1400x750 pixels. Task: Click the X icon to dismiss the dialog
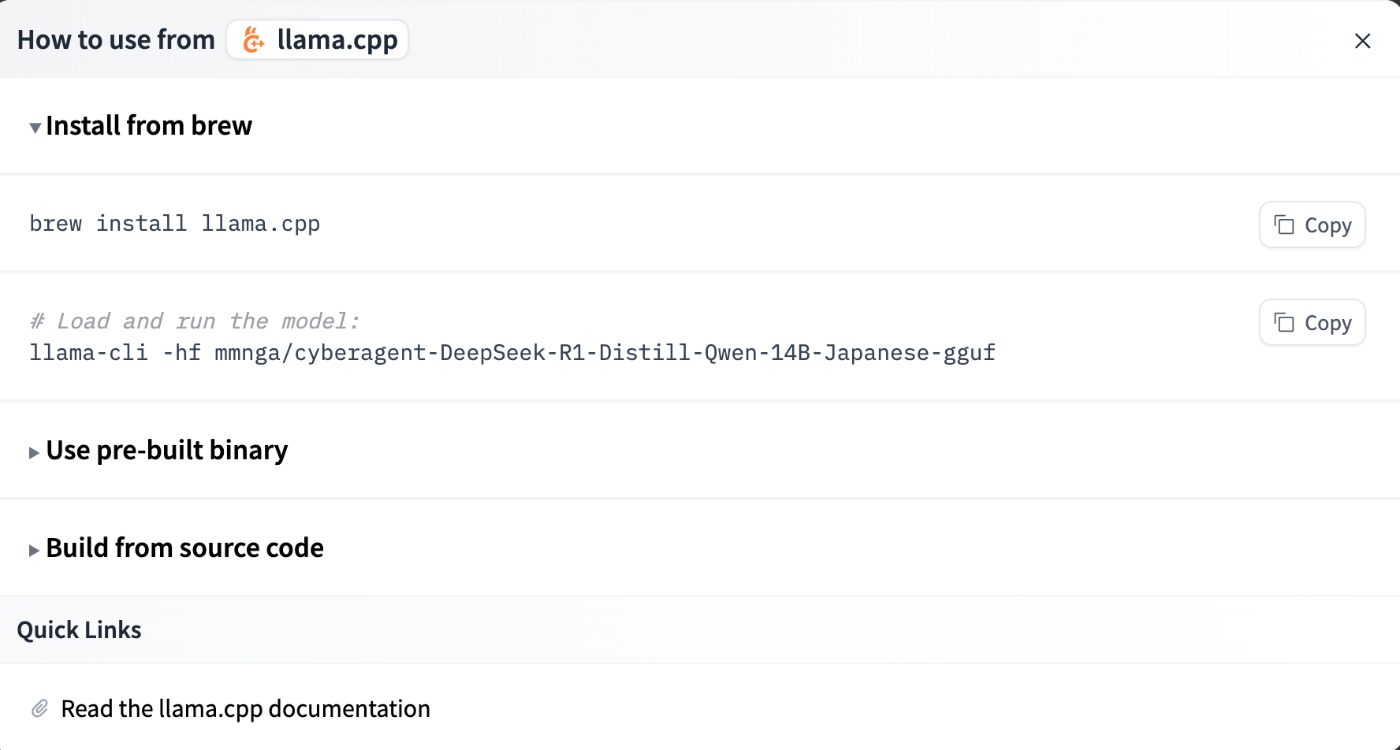coord(1363,40)
